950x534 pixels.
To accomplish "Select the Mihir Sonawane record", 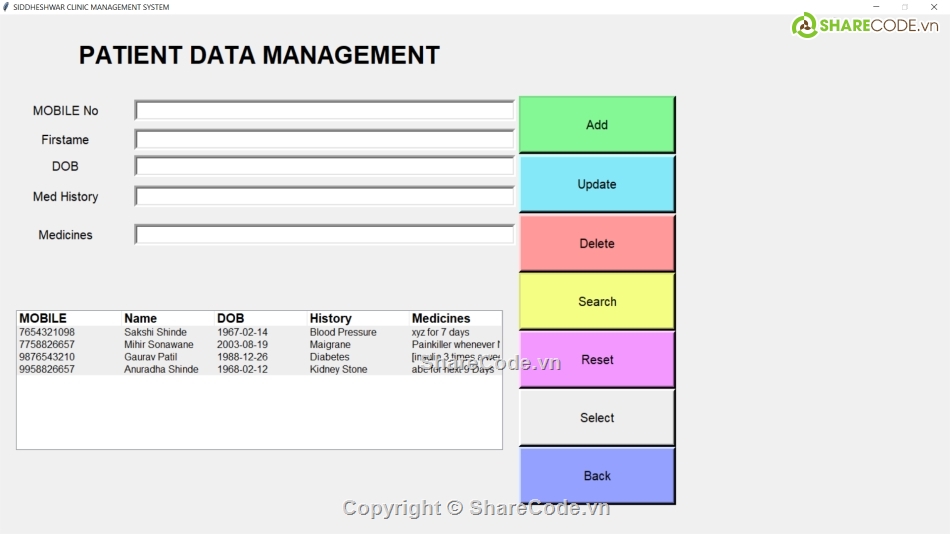I will [158, 345].
